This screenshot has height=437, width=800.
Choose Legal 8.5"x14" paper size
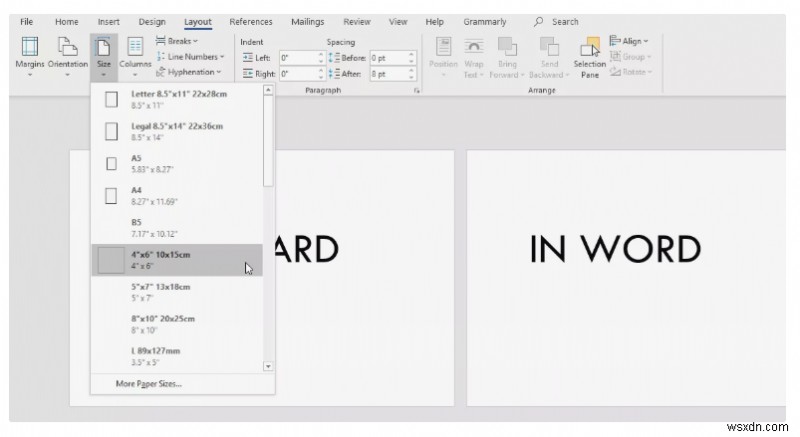tap(177, 132)
